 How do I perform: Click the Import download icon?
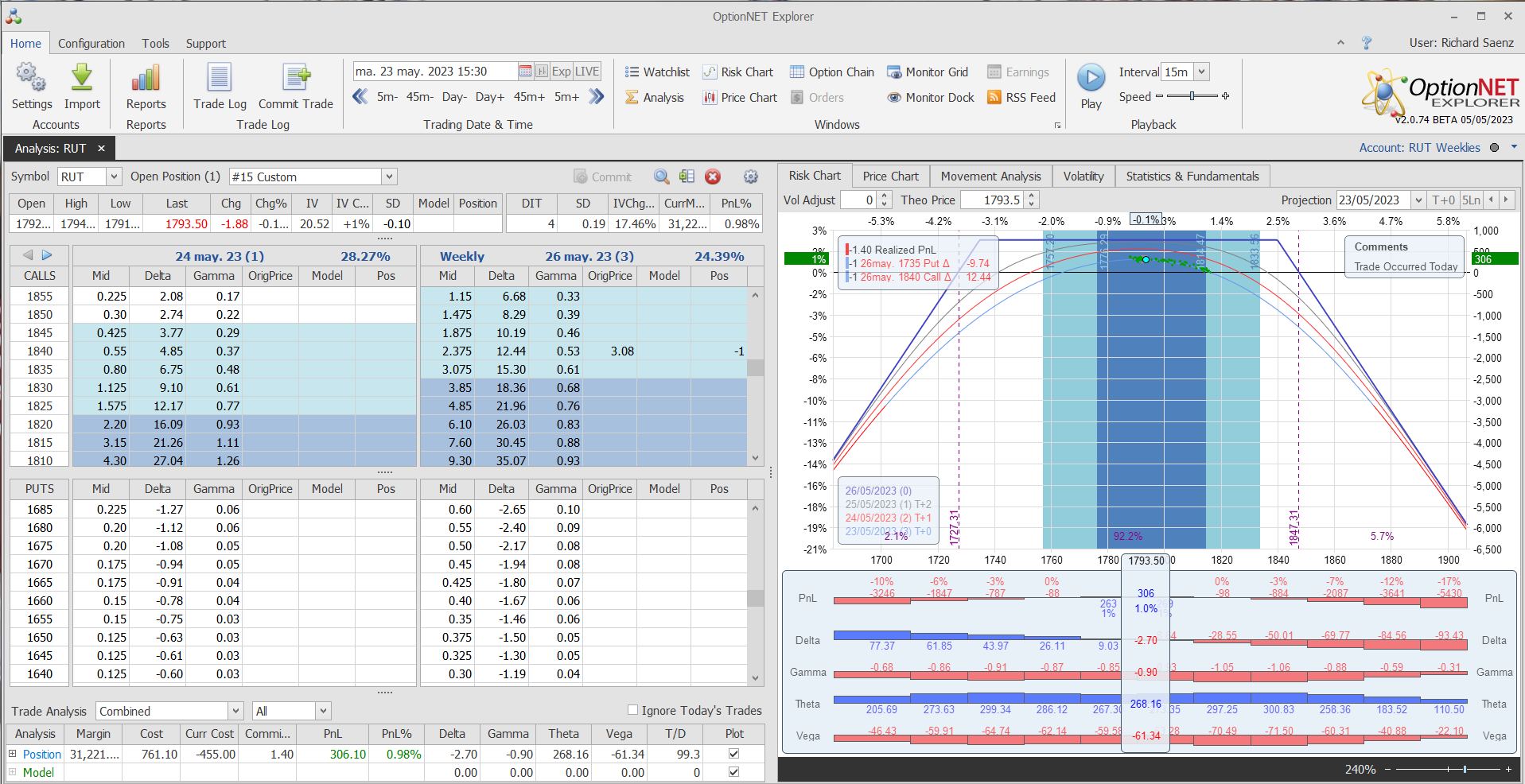[x=82, y=78]
